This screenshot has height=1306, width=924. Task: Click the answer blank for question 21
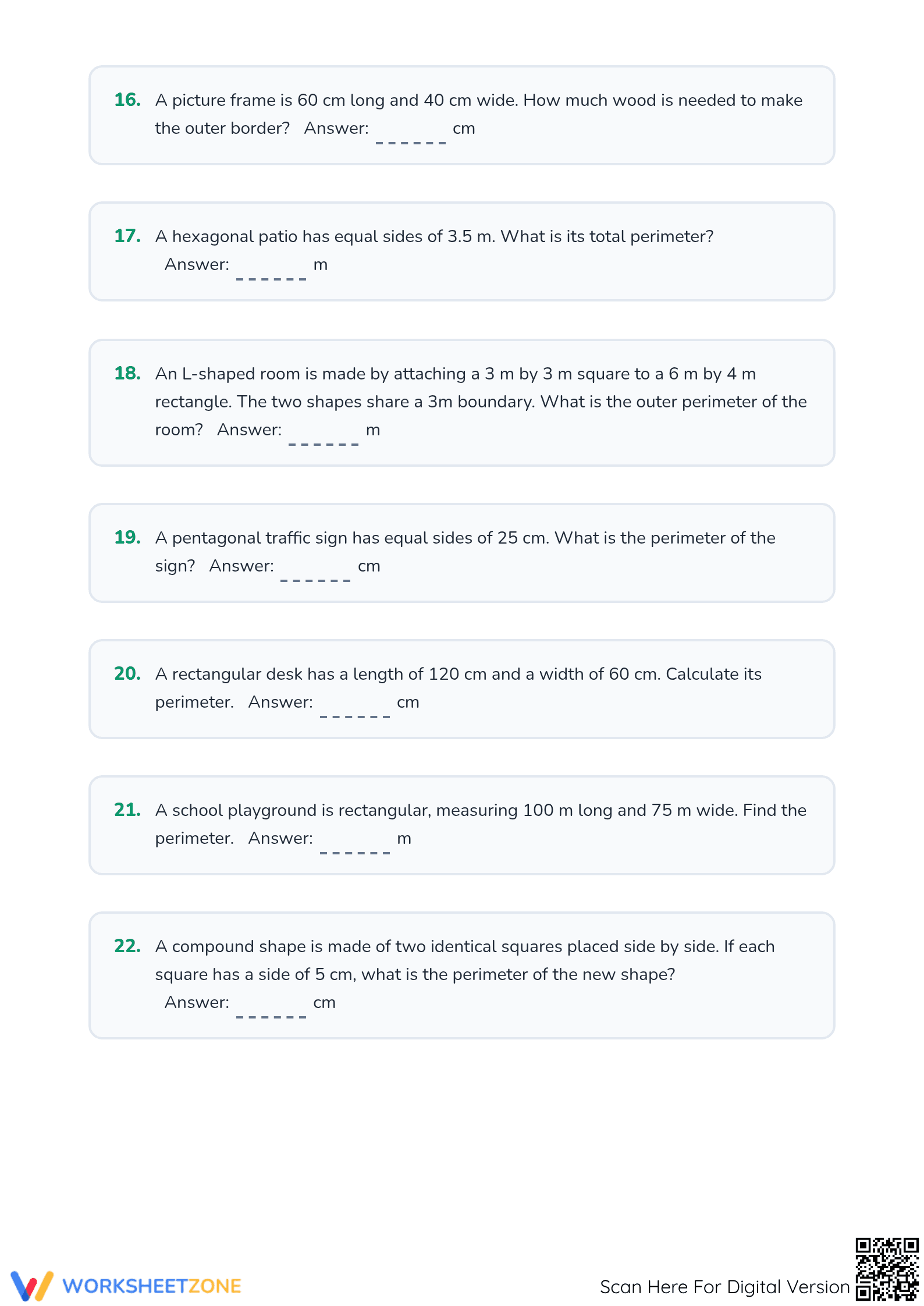pyautogui.click(x=355, y=844)
